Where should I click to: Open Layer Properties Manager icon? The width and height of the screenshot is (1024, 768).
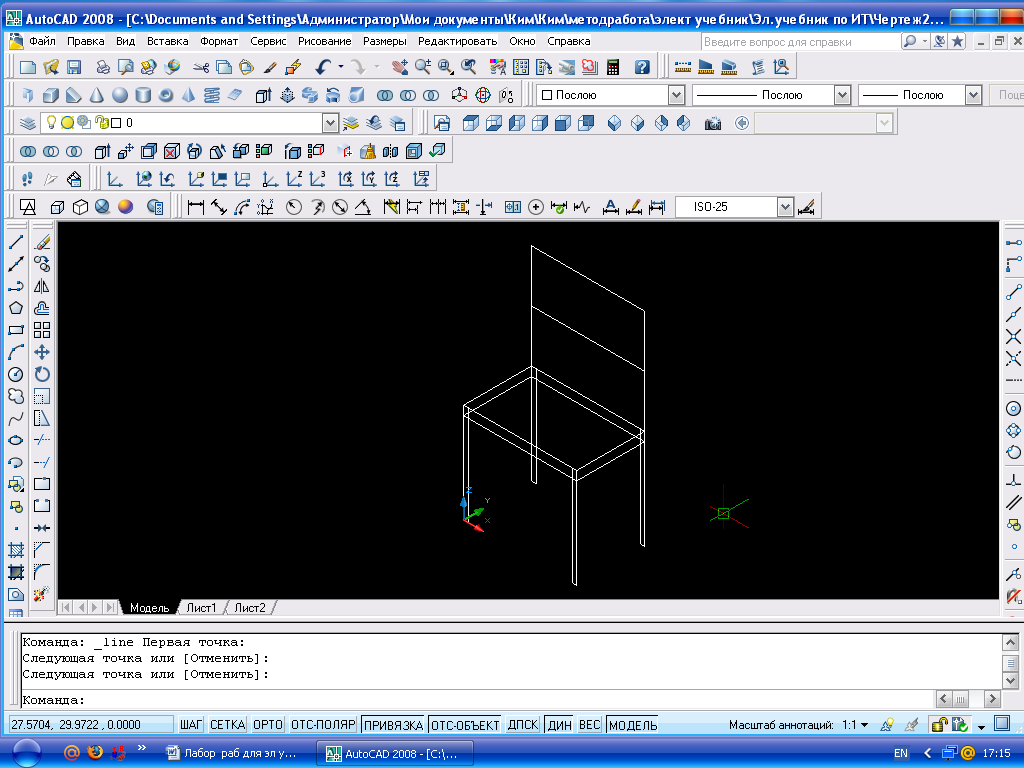27,123
